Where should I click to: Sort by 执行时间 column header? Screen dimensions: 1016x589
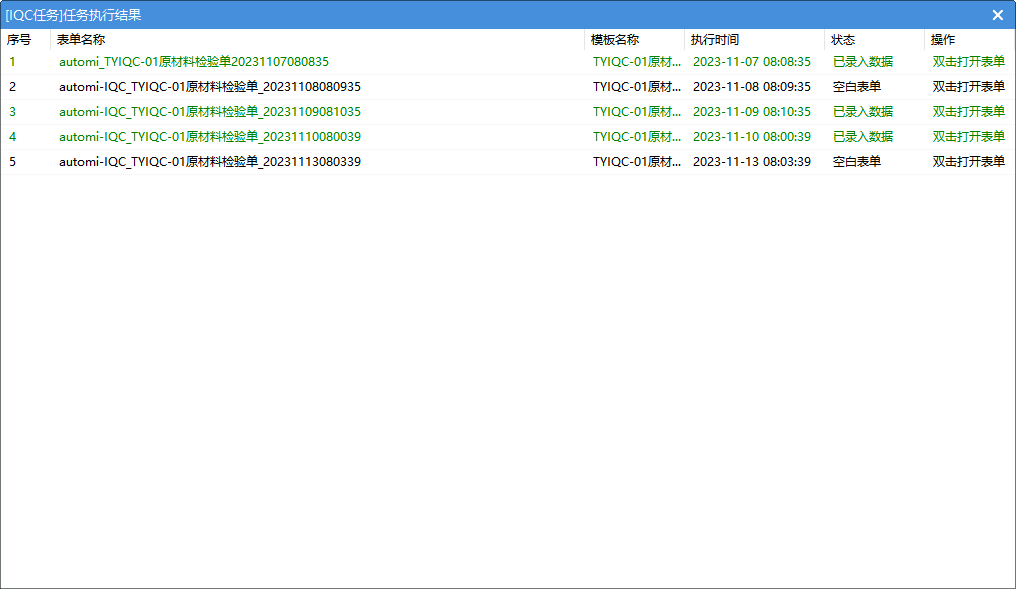[x=715, y=40]
